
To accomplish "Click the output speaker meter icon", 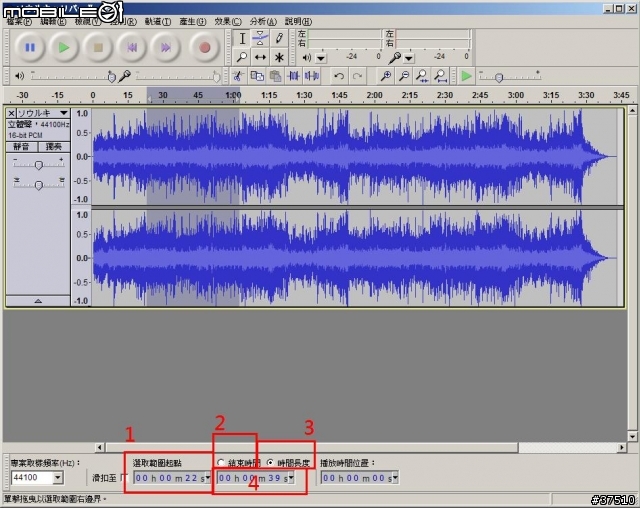I will coord(307,58).
